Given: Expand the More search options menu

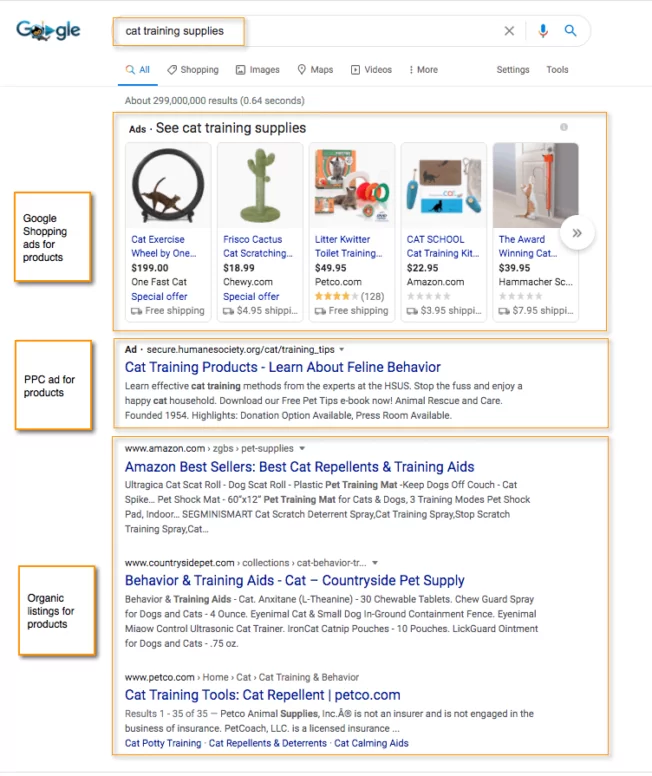Looking at the screenshot, I should point(423,70).
